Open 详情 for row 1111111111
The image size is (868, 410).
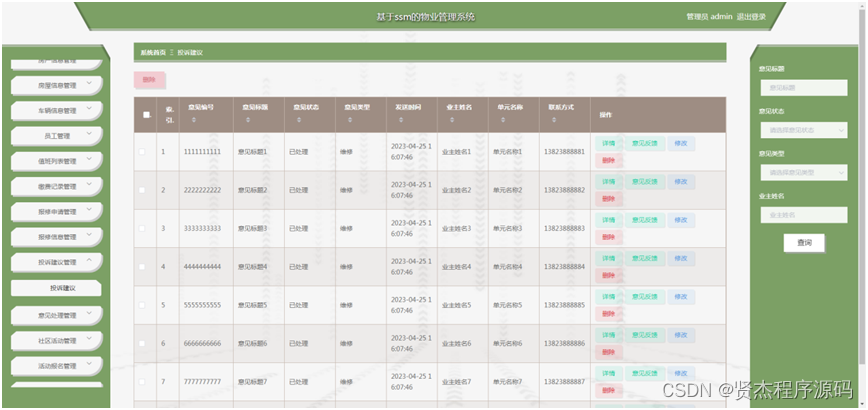pos(609,143)
